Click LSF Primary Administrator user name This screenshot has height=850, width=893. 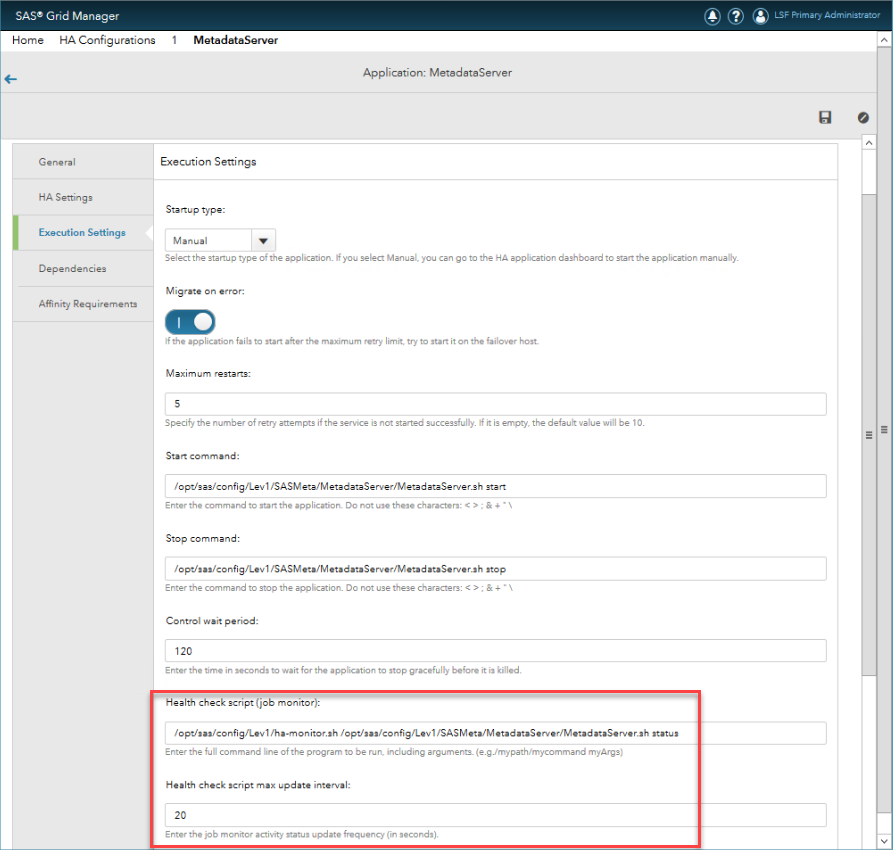click(x=827, y=15)
